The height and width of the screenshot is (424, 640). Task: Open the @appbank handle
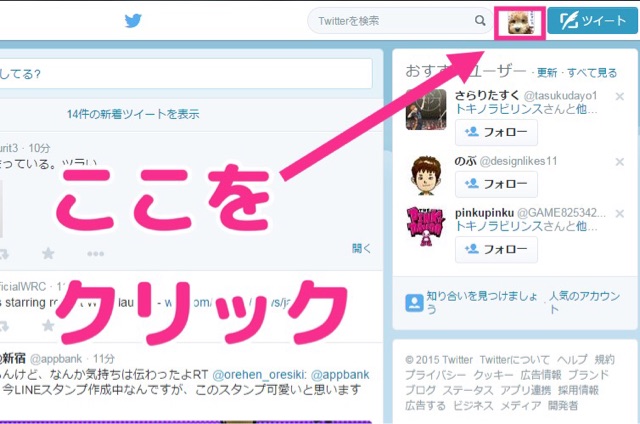point(56,359)
